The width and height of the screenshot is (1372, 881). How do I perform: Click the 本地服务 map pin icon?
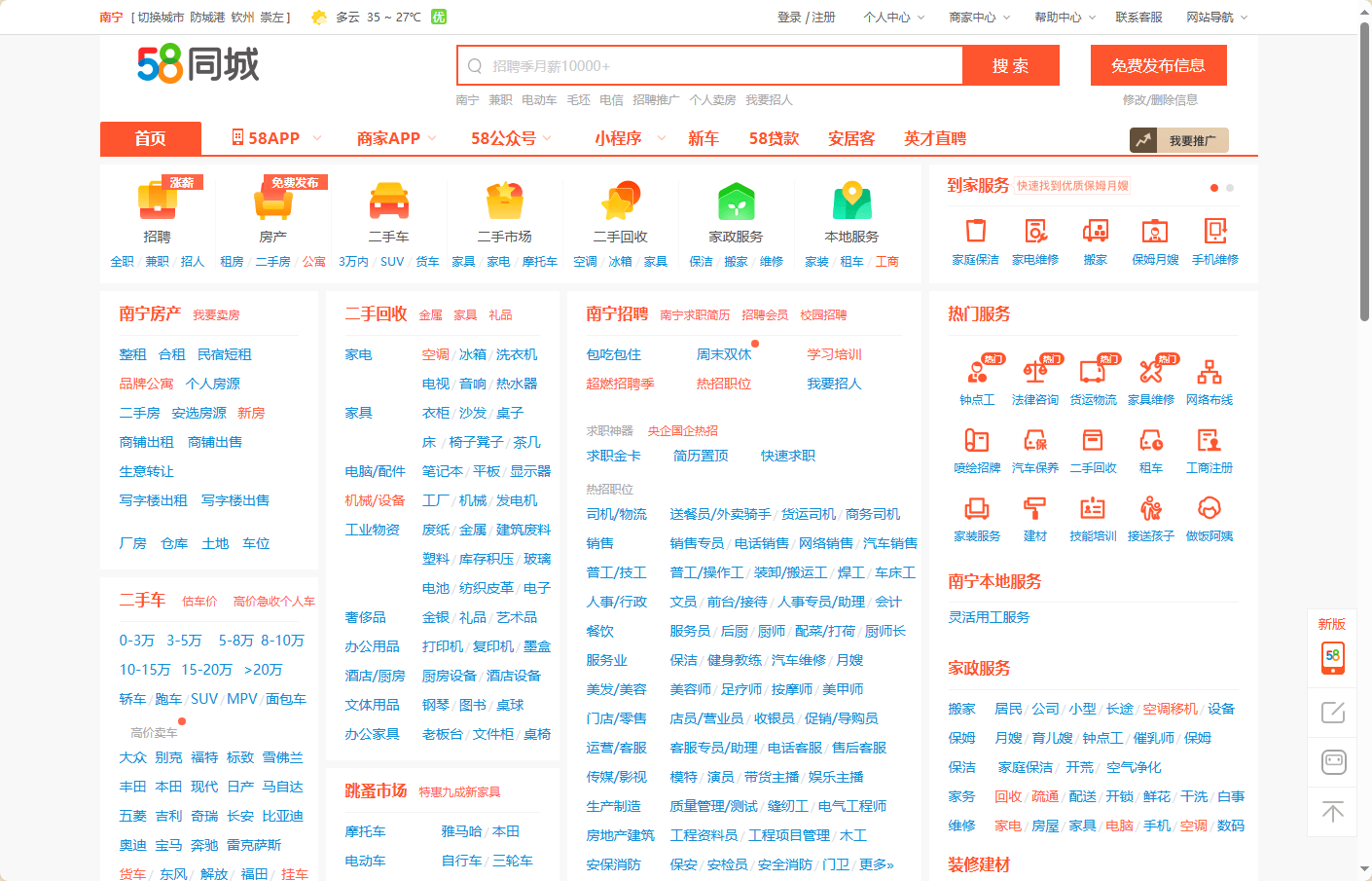pos(851,202)
